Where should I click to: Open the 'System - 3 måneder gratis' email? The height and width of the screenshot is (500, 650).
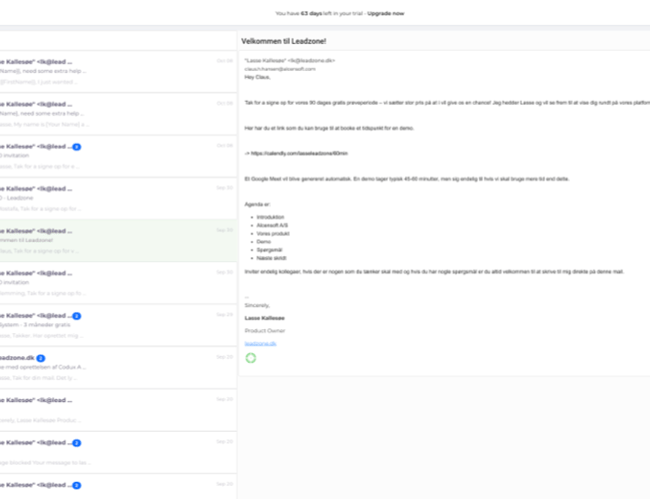point(118,325)
